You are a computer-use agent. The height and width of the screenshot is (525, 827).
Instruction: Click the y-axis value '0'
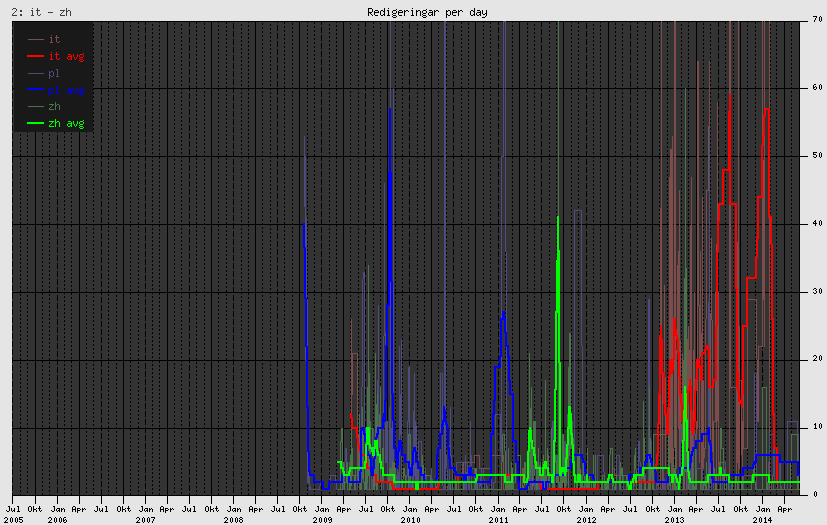tap(815, 495)
